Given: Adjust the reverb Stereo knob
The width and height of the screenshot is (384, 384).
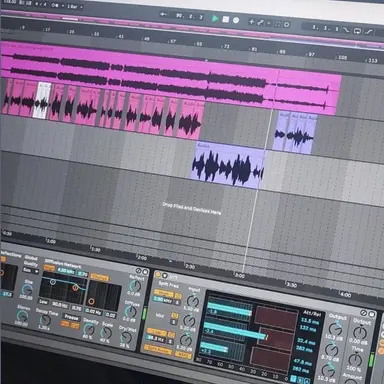Looking at the screenshot, I should [x=22, y=316].
